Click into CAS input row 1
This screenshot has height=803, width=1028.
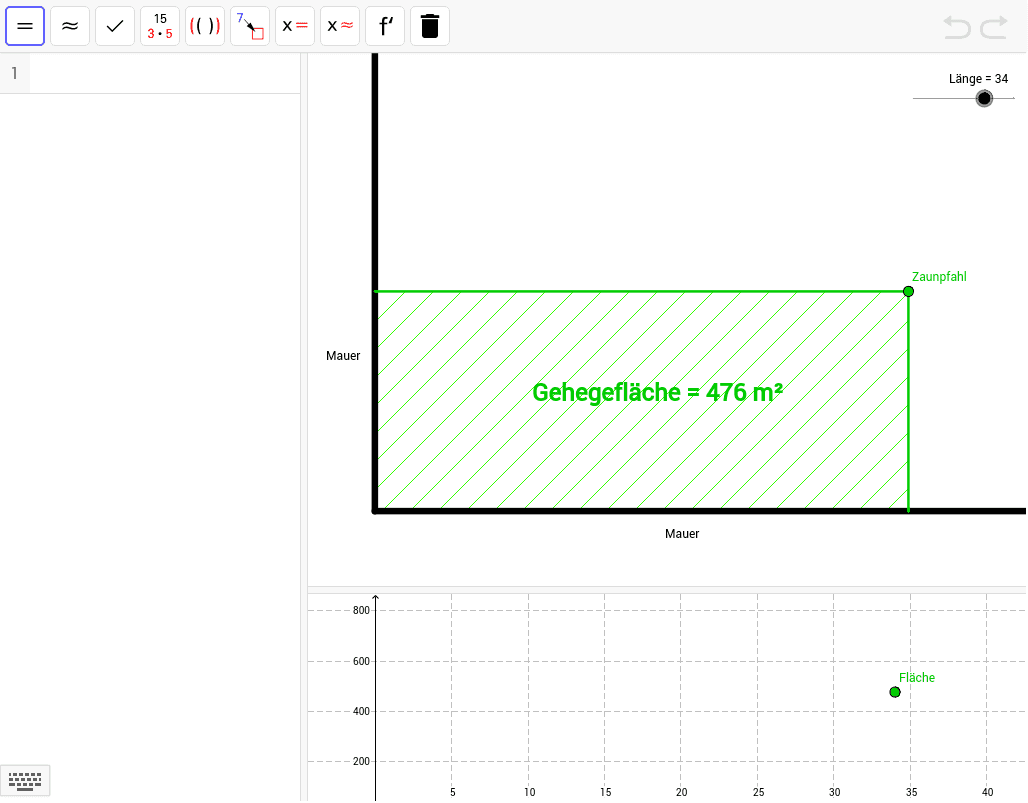coord(165,73)
